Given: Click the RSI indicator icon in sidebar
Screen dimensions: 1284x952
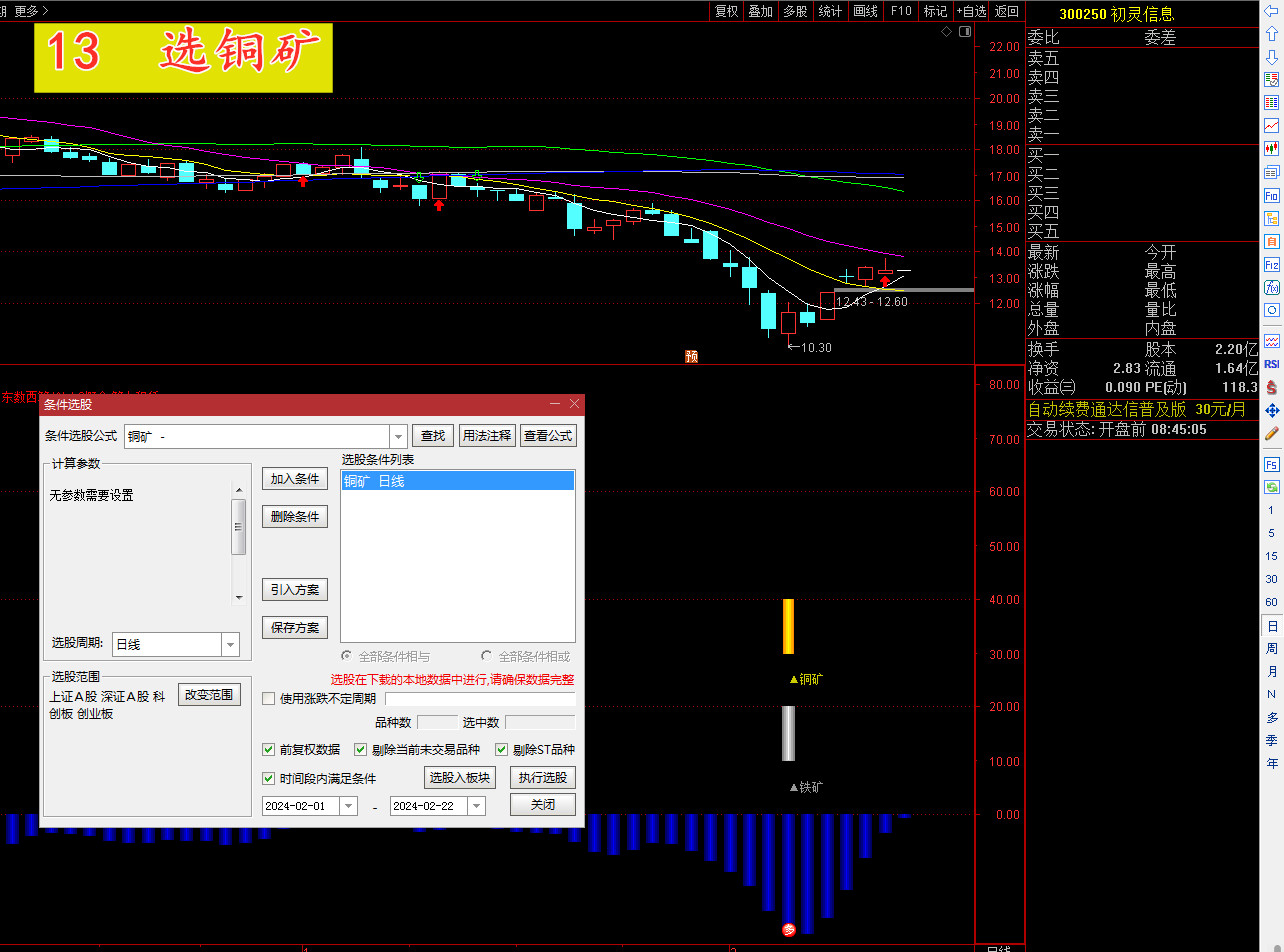Looking at the screenshot, I should coord(1272,364).
